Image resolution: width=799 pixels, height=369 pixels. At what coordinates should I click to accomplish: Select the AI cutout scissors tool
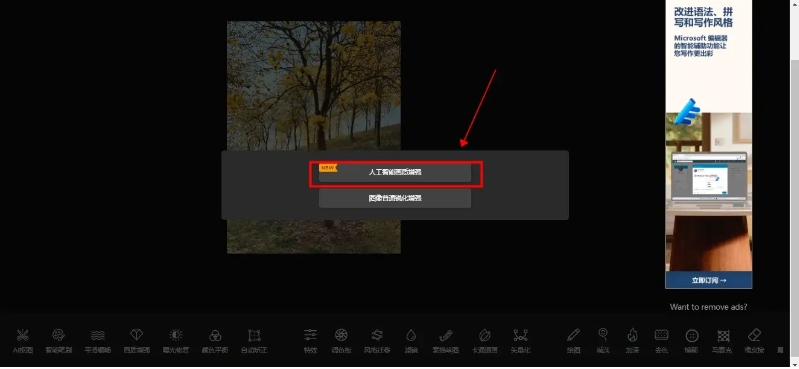pos(23,340)
